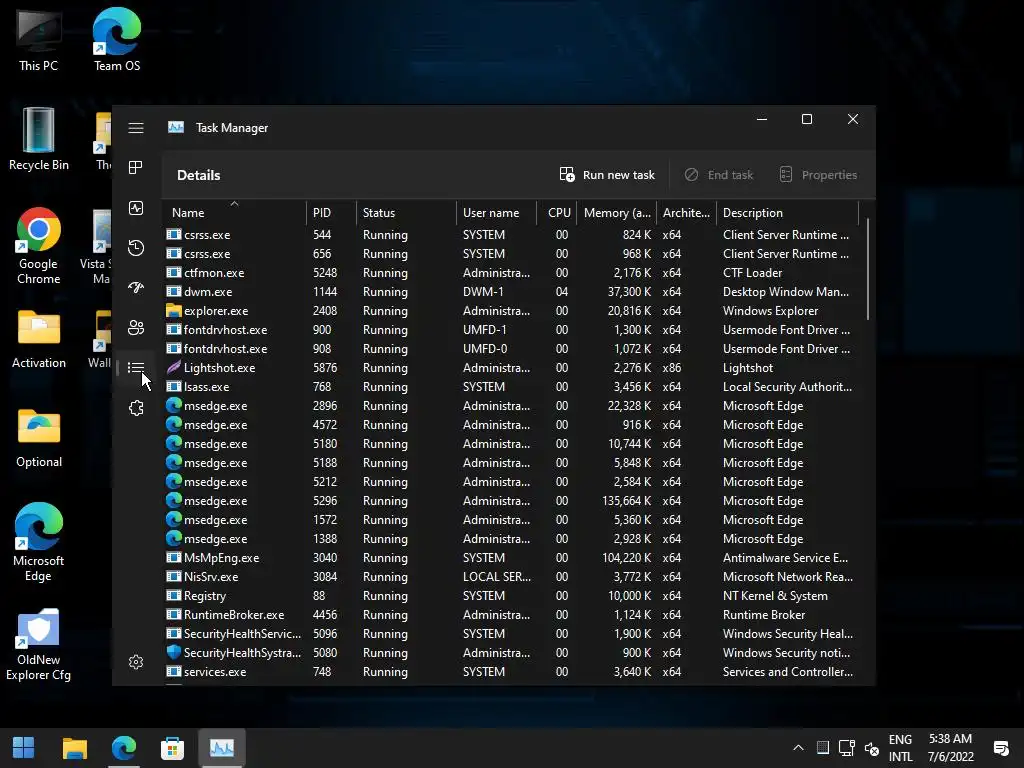
Task: Select msedge.exe with PID 2896
Action: point(513,406)
